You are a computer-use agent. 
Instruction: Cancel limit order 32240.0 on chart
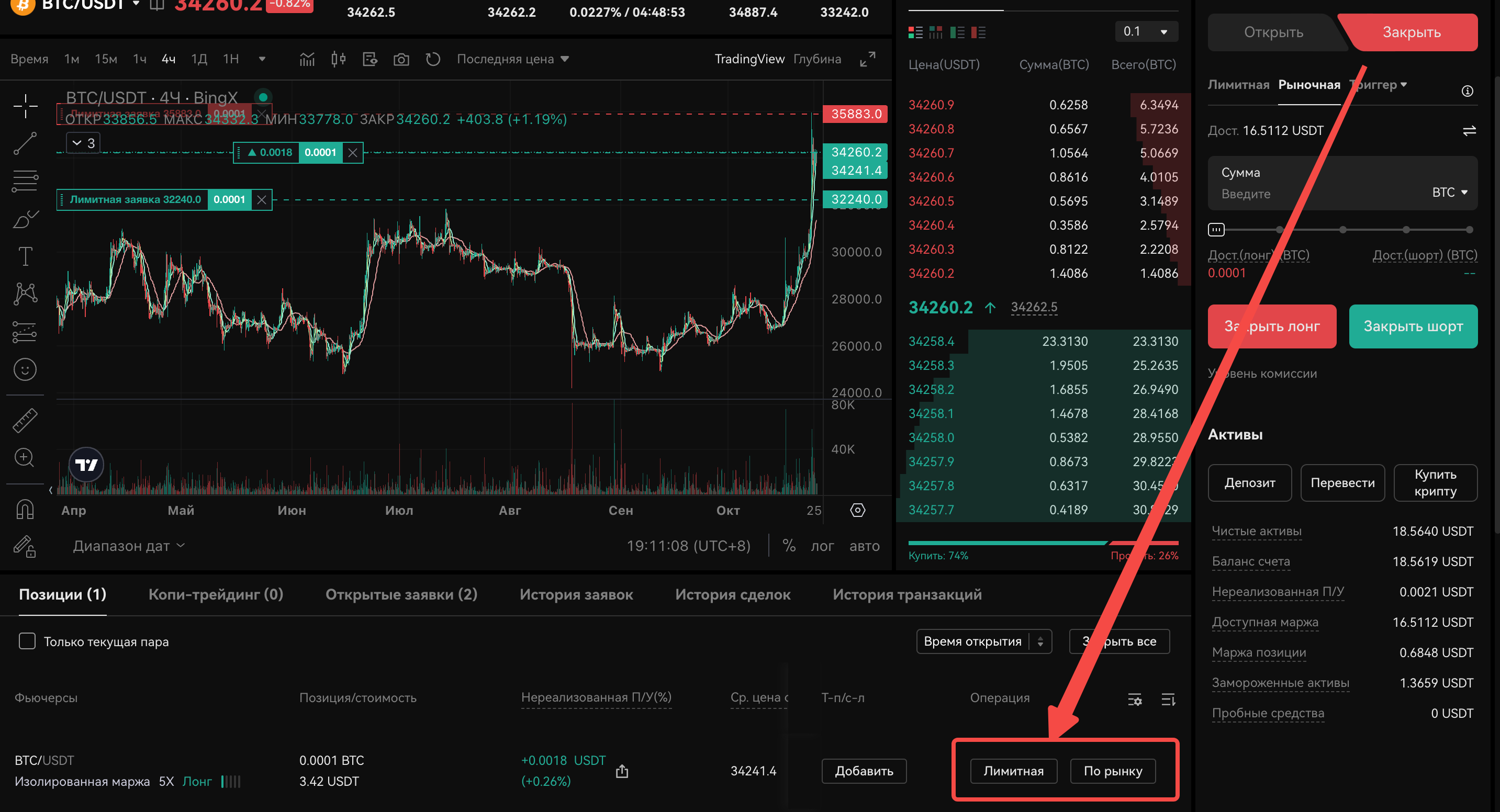coord(262,200)
